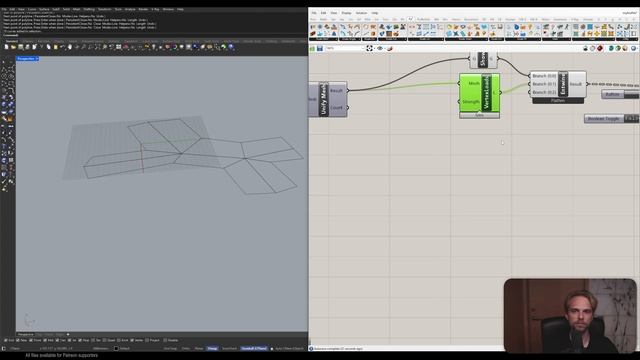The height and width of the screenshot is (360, 640).
Task: Click Grasshopper open file icon on canvas toolbar
Action: pos(312,48)
